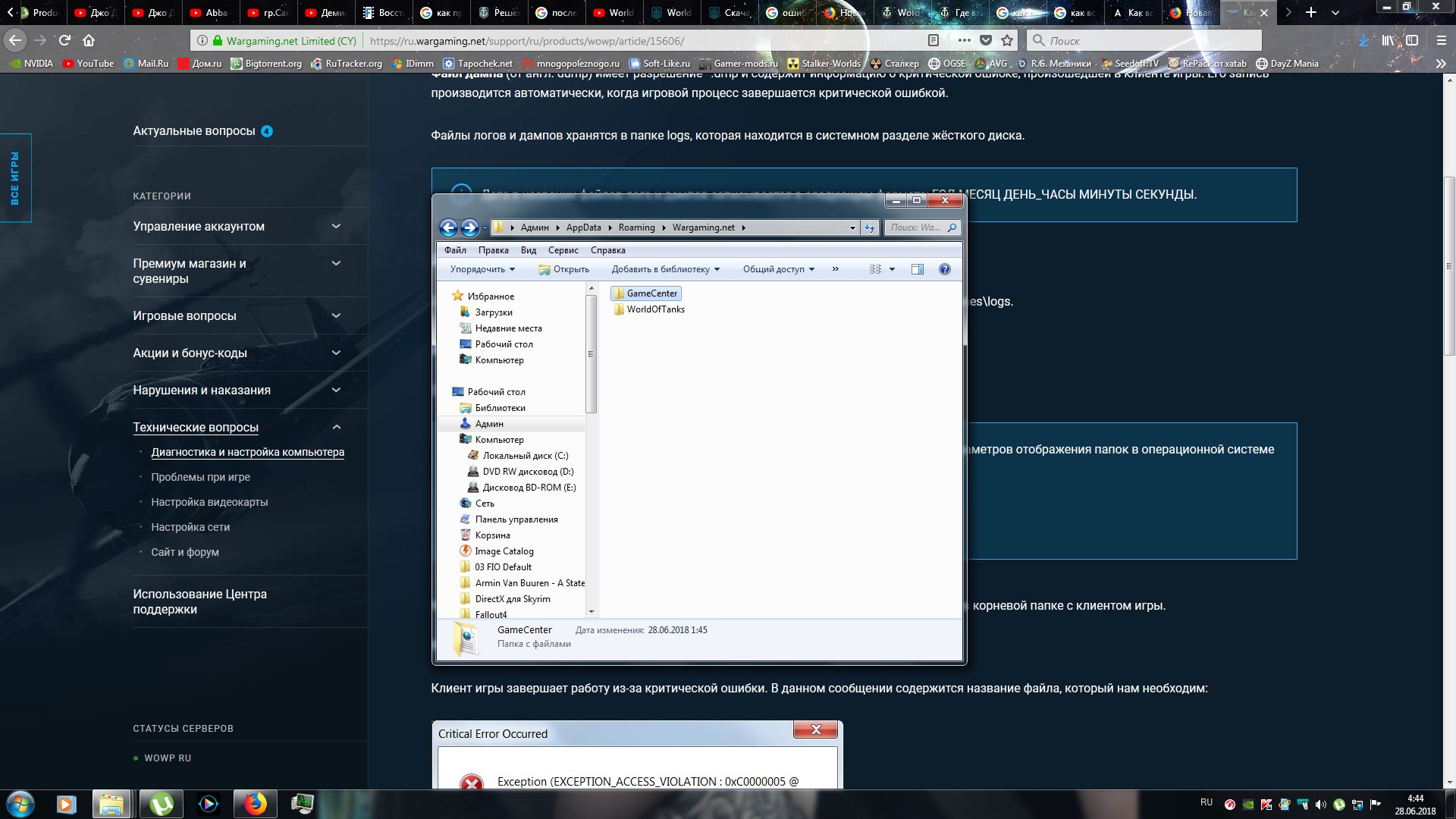Click the Firefox home icon
1456x819 pixels.
point(89,41)
